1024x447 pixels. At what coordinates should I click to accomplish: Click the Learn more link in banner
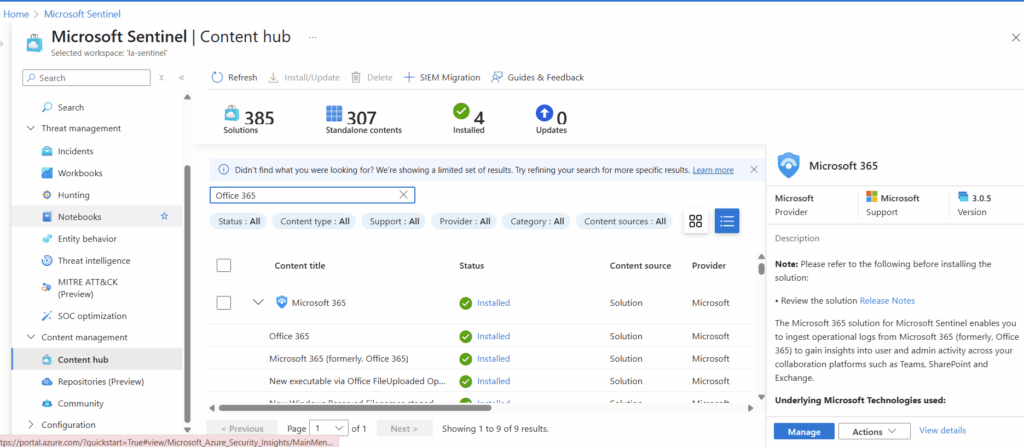pos(713,170)
